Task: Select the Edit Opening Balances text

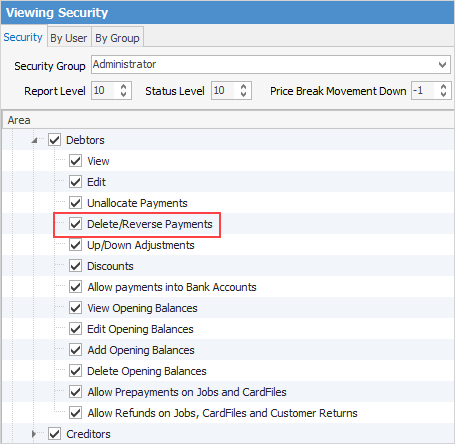Action: [x=140, y=329]
